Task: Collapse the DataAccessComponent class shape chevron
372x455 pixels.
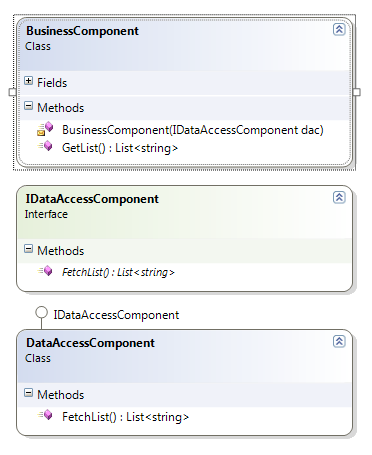Action: click(339, 342)
